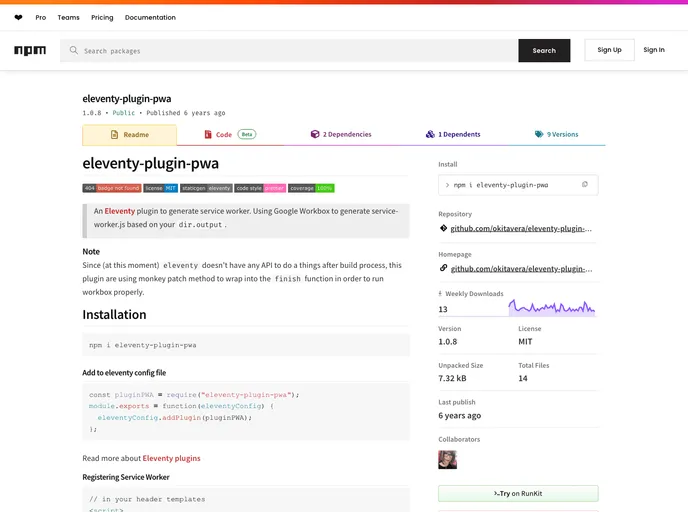Screen dimensions: 688x512
Task: Click the Readme file icon
Action: [x=115, y=135]
